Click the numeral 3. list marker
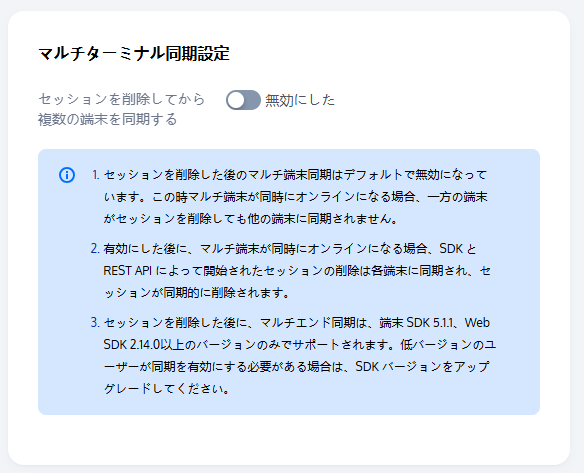The height and width of the screenshot is (473, 584). [x=95, y=323]
